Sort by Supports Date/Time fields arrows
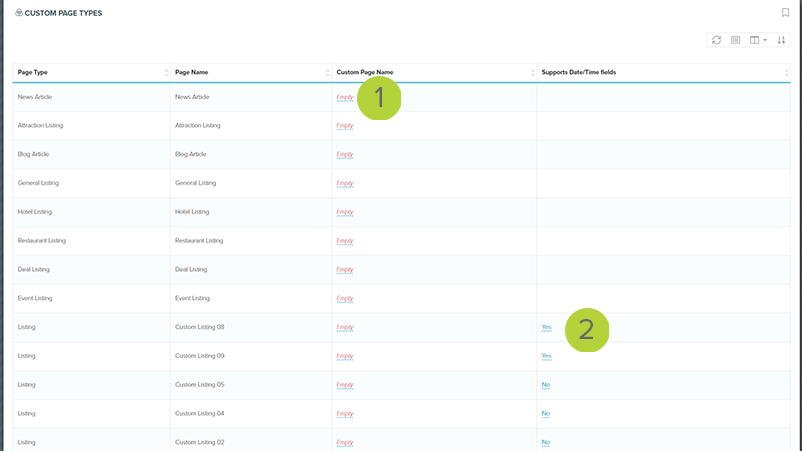The width and height of the screenshot is (802, 451). pyautogui.click(x=786, y=73)
